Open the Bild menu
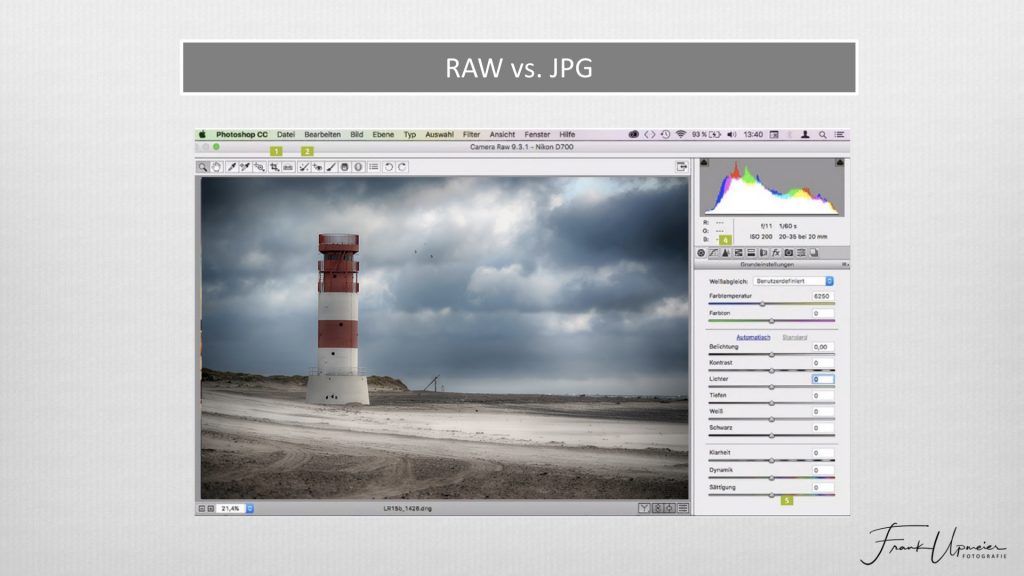Screen dimensions: 1024x576 pyautogui.click(x=357, y=135)
